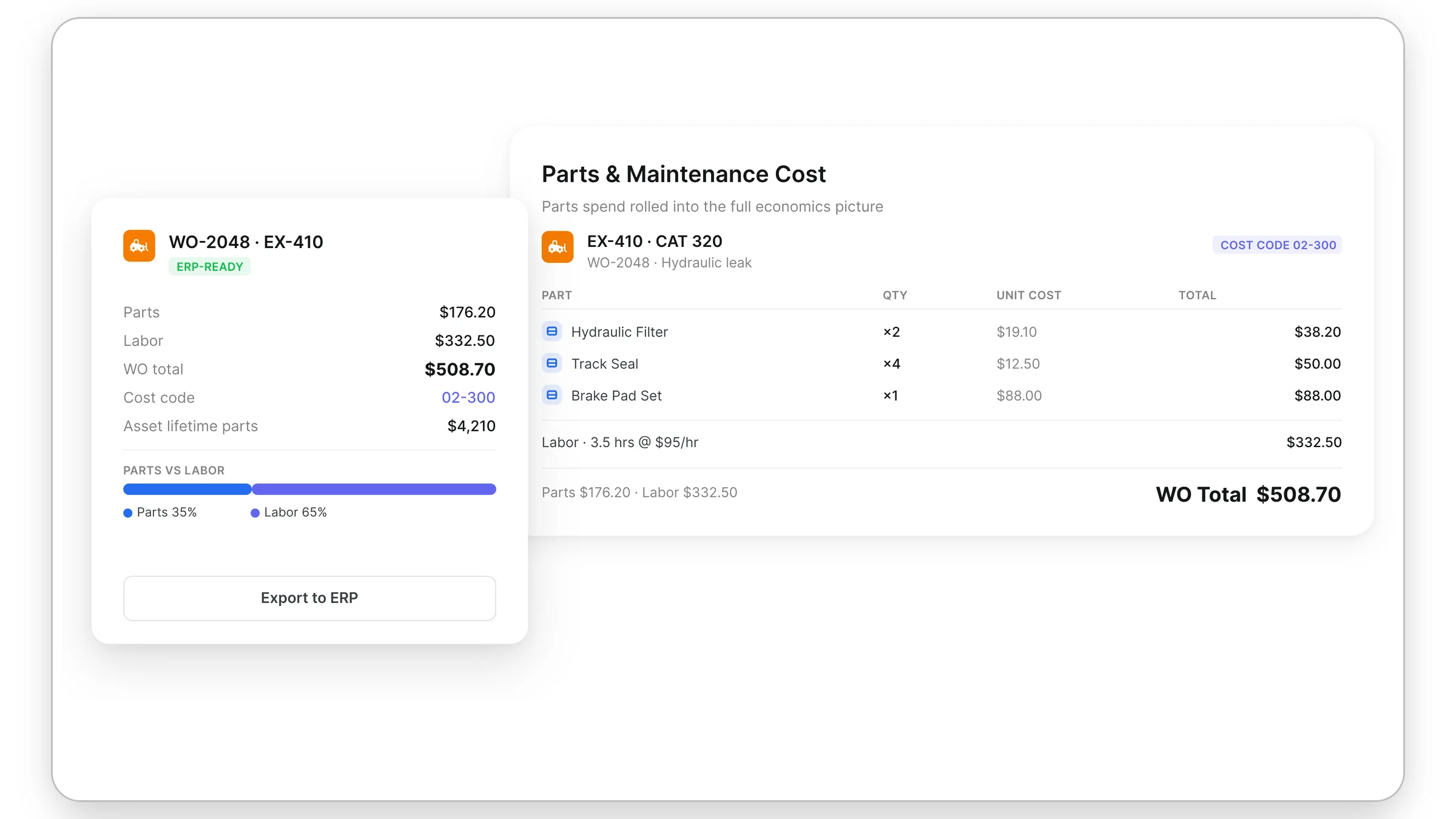The height and width of the screenshot is (819, 1456).
Task: Click the Asset lifetime parts $4,210 value
Action: tap(471, 426)
